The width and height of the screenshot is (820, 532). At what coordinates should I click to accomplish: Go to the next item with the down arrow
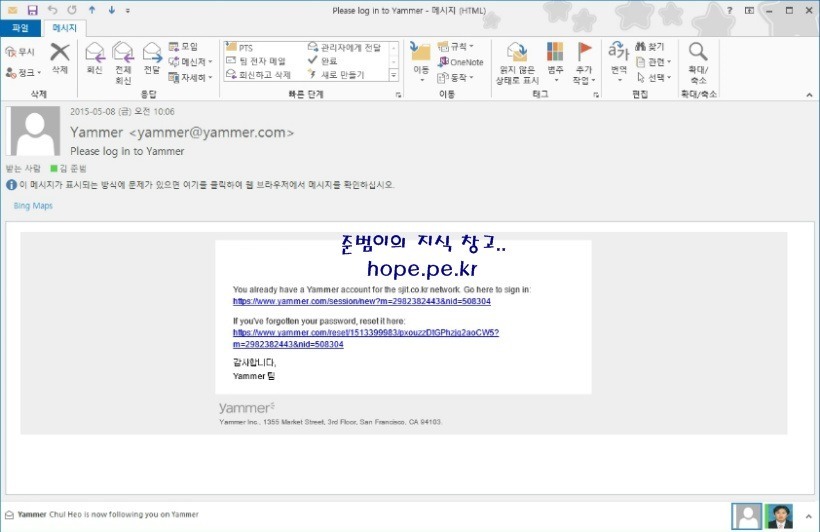tap(111, 10)
